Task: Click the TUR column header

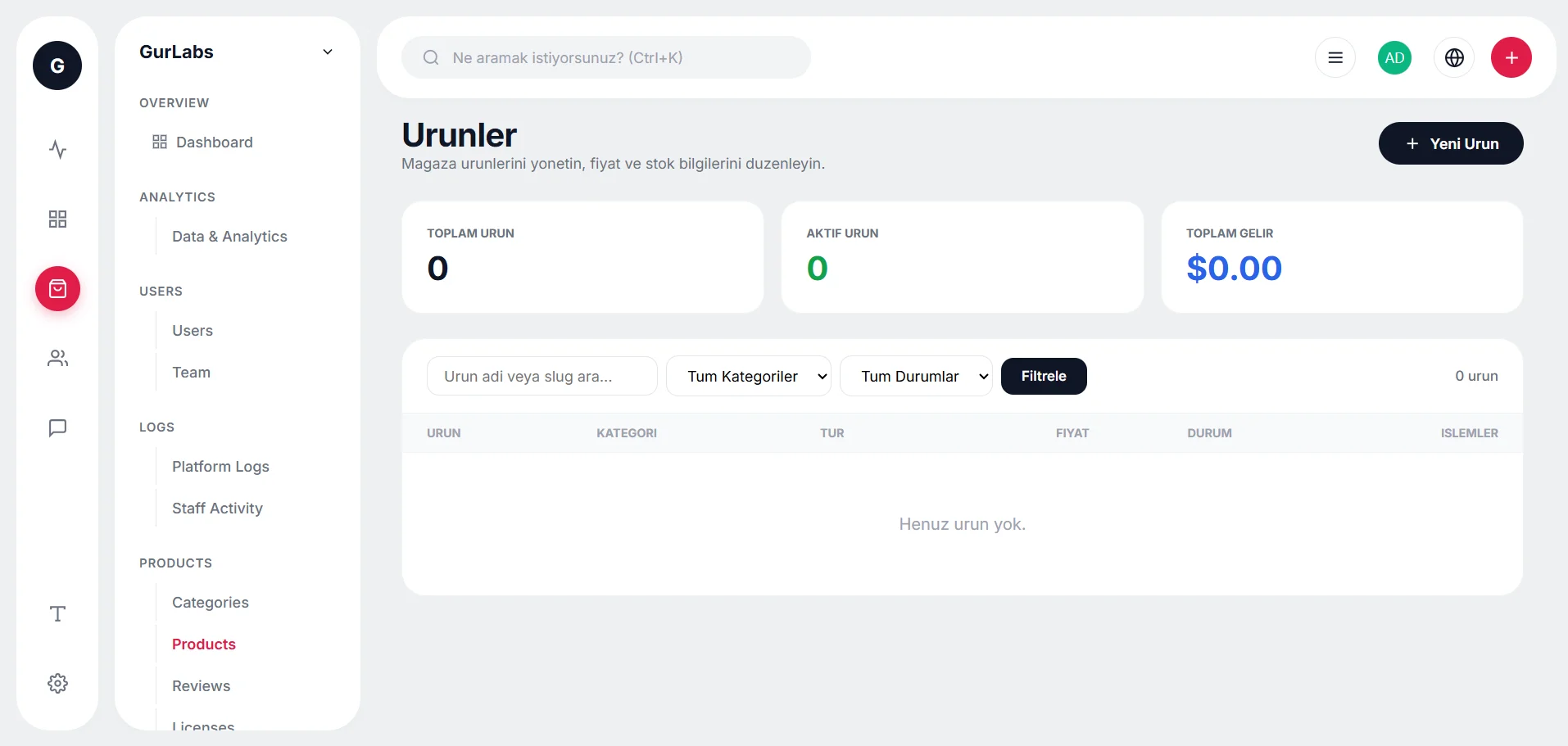Action: [832, 433]
